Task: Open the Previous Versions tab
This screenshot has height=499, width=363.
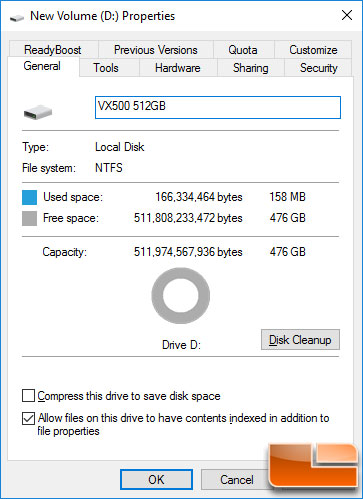Action: point(156,50)
